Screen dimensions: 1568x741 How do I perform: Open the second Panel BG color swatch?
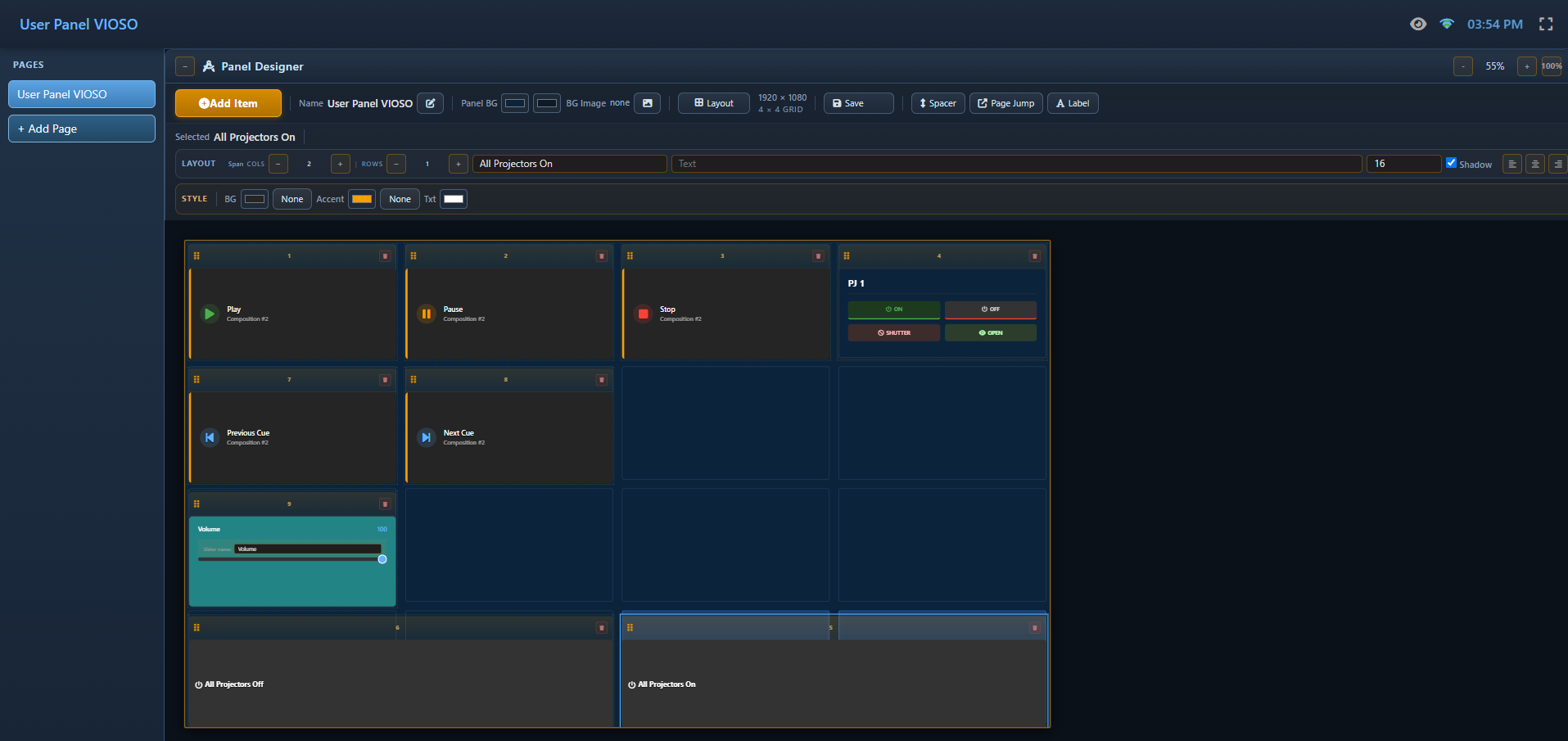coord(547,103)
